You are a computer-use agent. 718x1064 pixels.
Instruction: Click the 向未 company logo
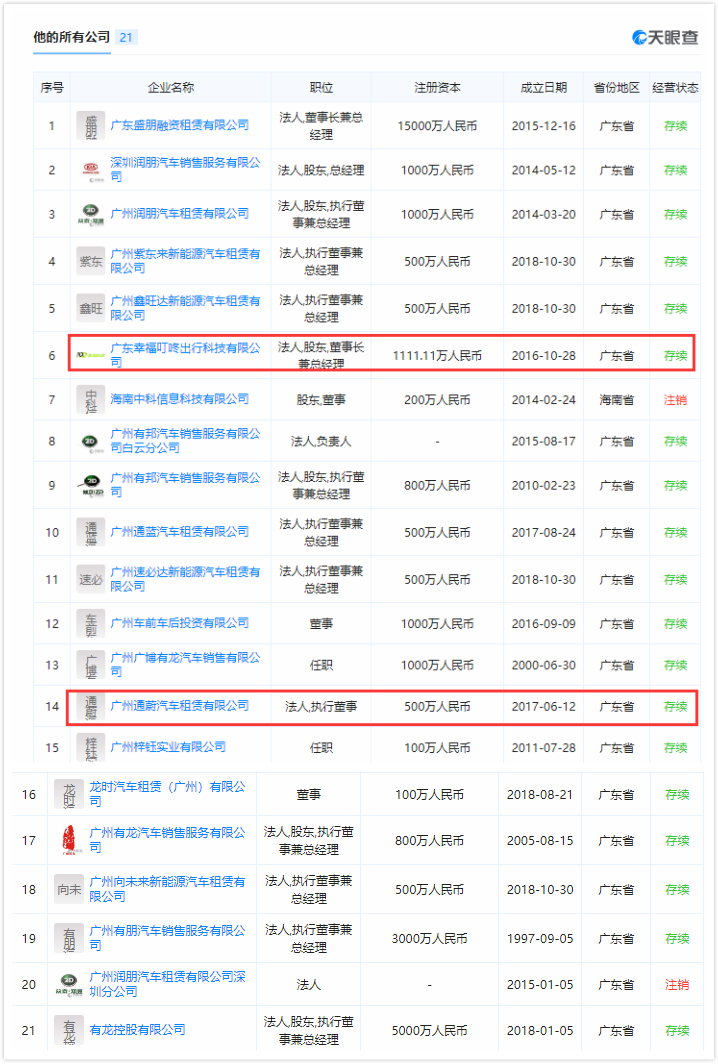pos(69,889)
